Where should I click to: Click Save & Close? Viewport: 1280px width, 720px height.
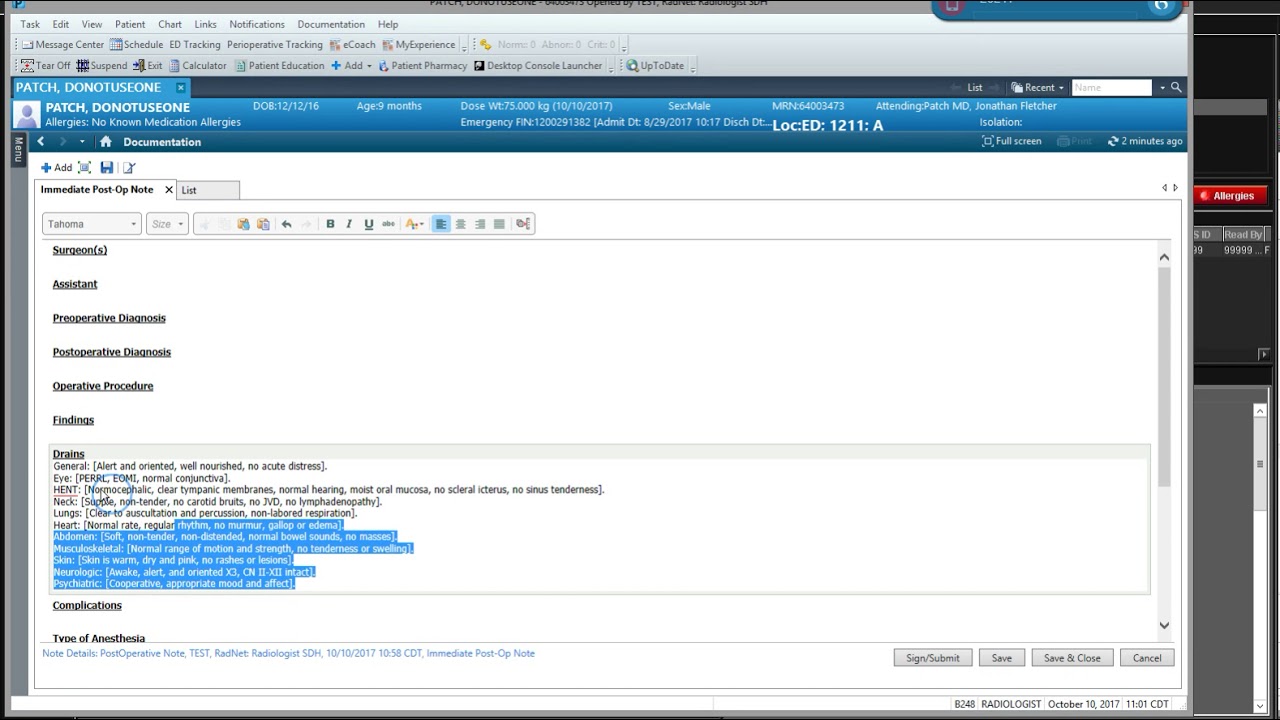pos(1072,658)
